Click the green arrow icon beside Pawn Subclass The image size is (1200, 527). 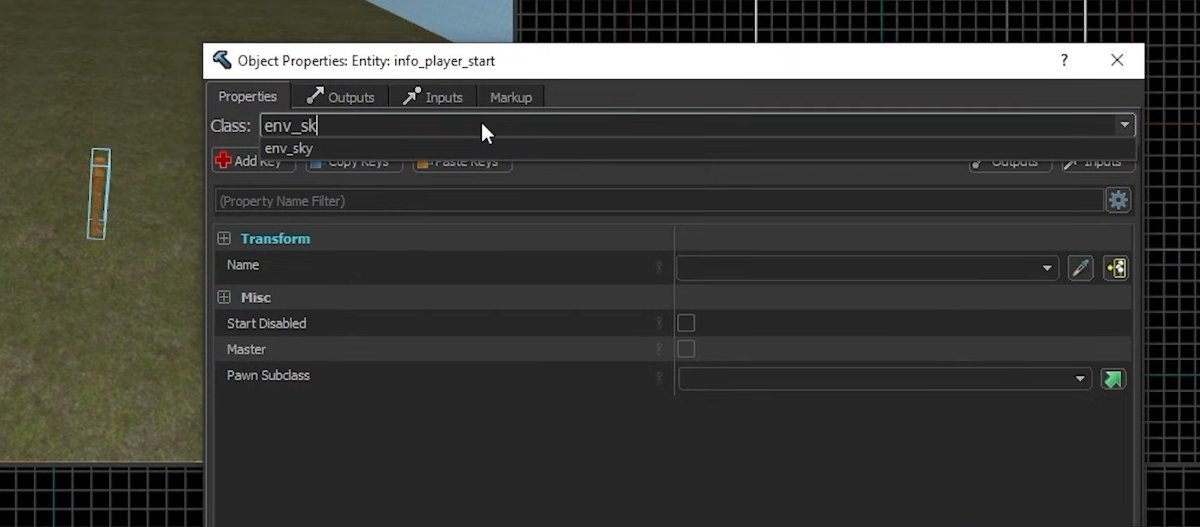coord(1113,379)
